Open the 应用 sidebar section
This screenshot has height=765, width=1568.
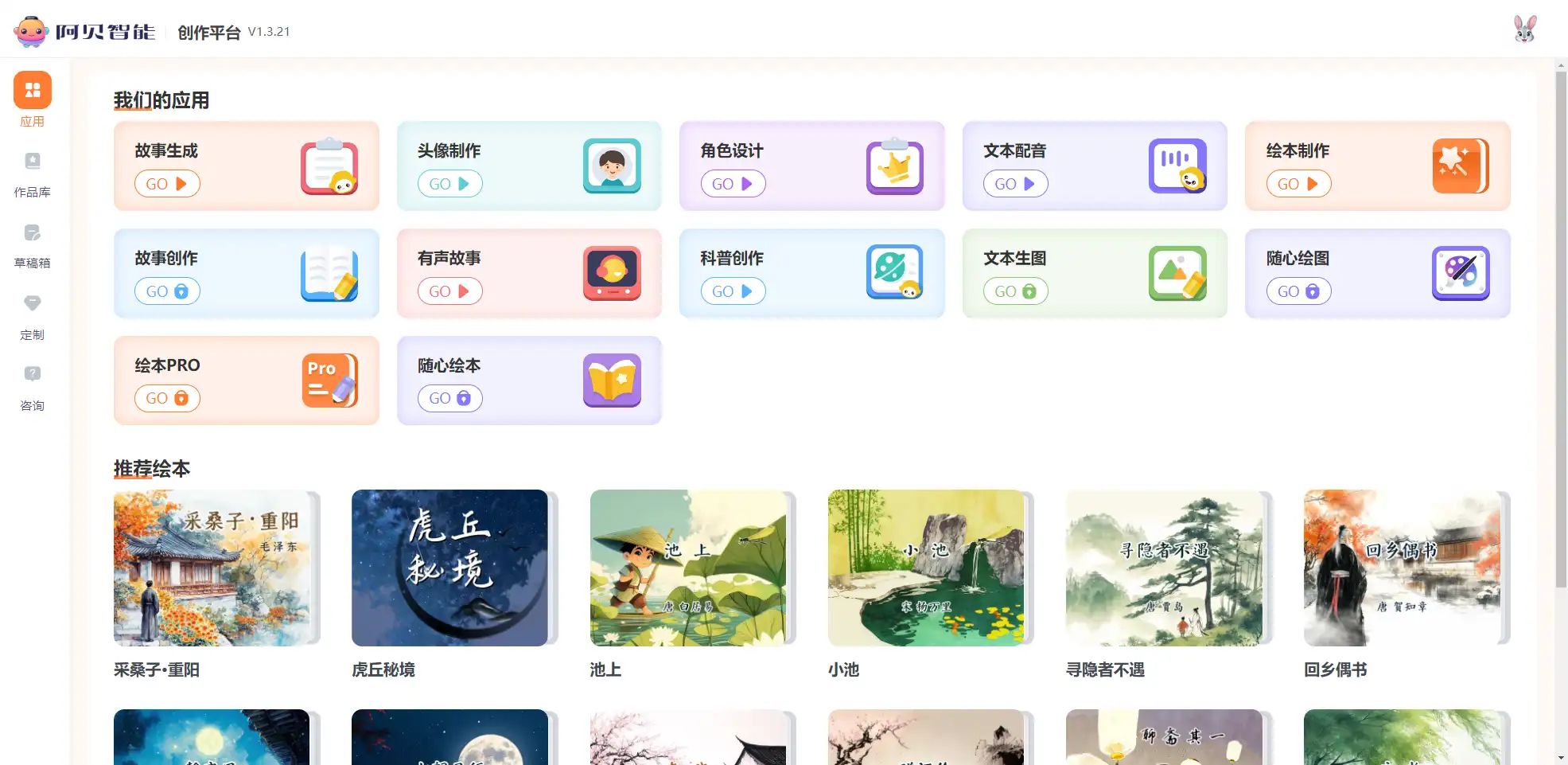[33, 100]
